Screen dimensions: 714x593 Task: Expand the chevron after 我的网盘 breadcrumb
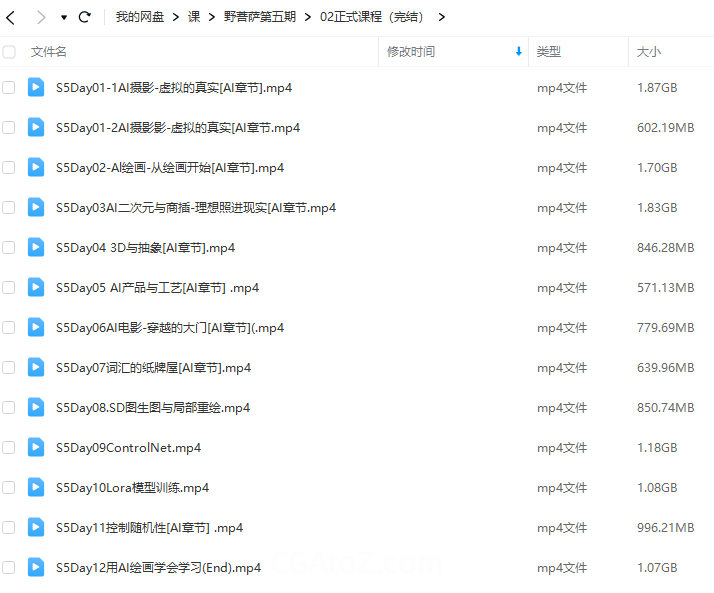176,17
